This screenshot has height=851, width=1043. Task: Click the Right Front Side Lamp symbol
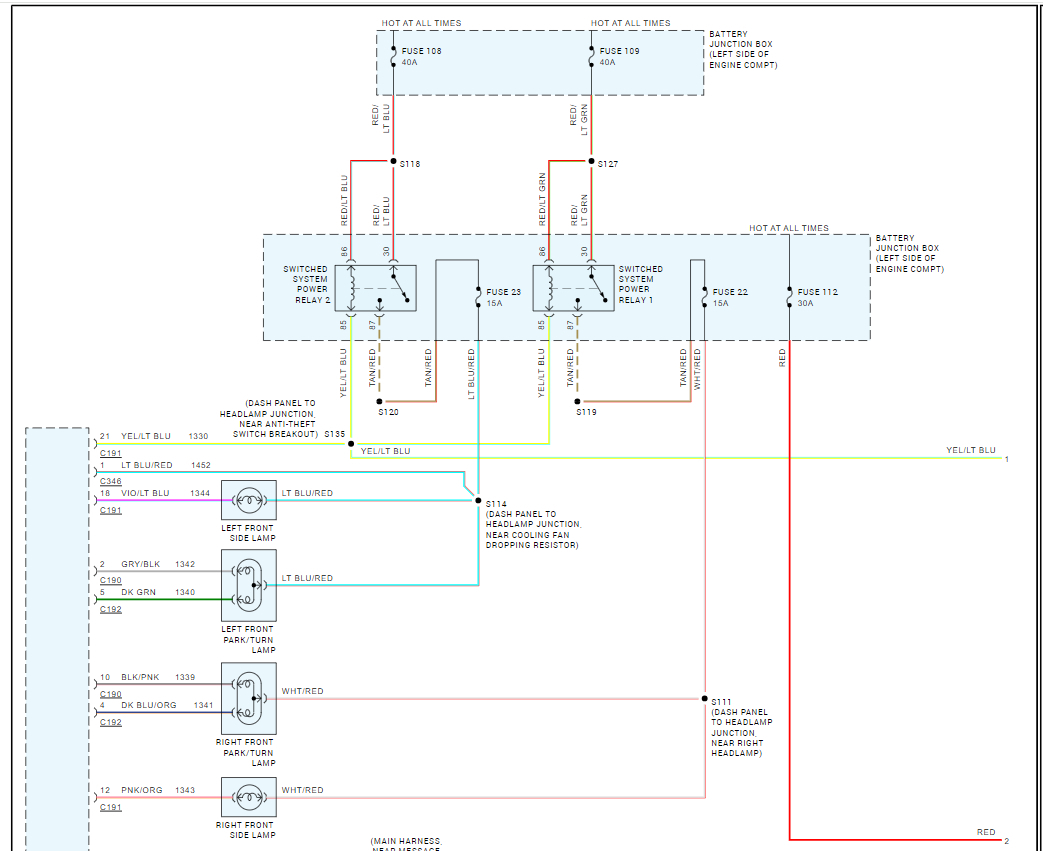click(249, 796)
